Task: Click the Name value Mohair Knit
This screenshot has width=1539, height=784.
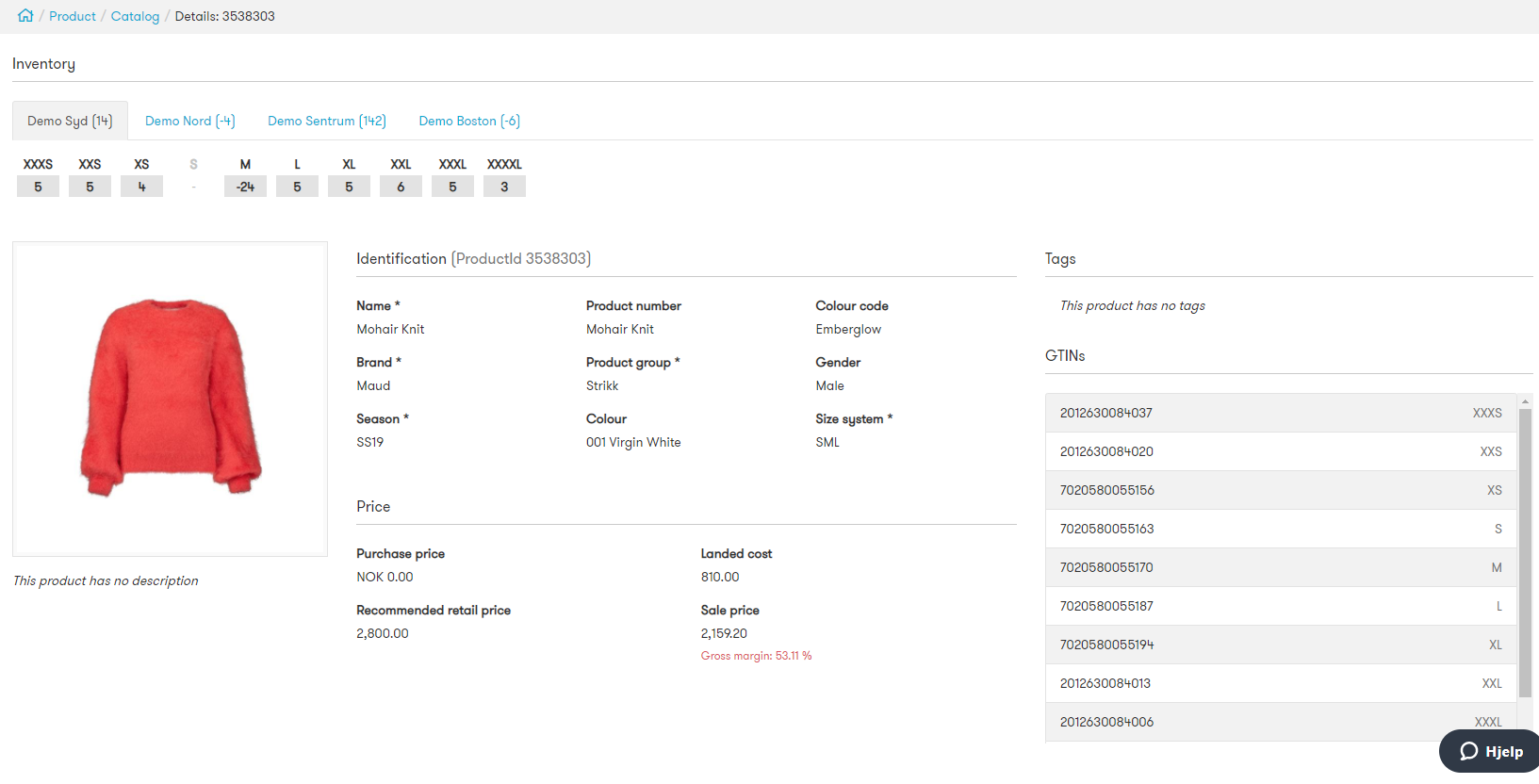Action: [x=390, y=329]
